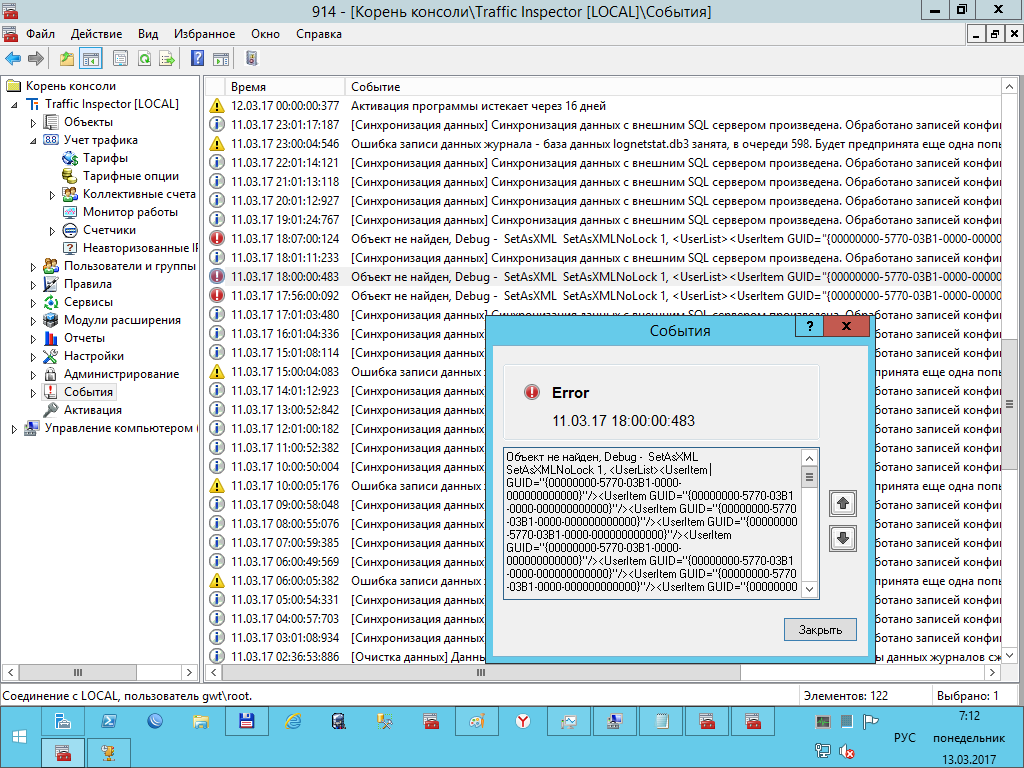This screenshot has height=768, width=1024.
Task: Select Тарифные опции in the tree
Action: click(x=131, y=176)
